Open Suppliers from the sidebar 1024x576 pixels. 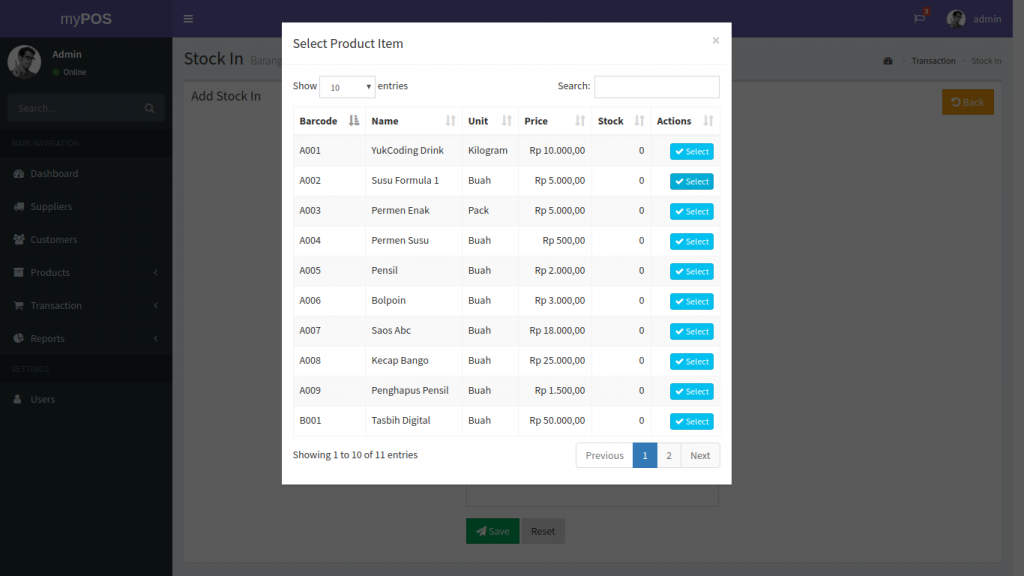(x=51, y=206)
